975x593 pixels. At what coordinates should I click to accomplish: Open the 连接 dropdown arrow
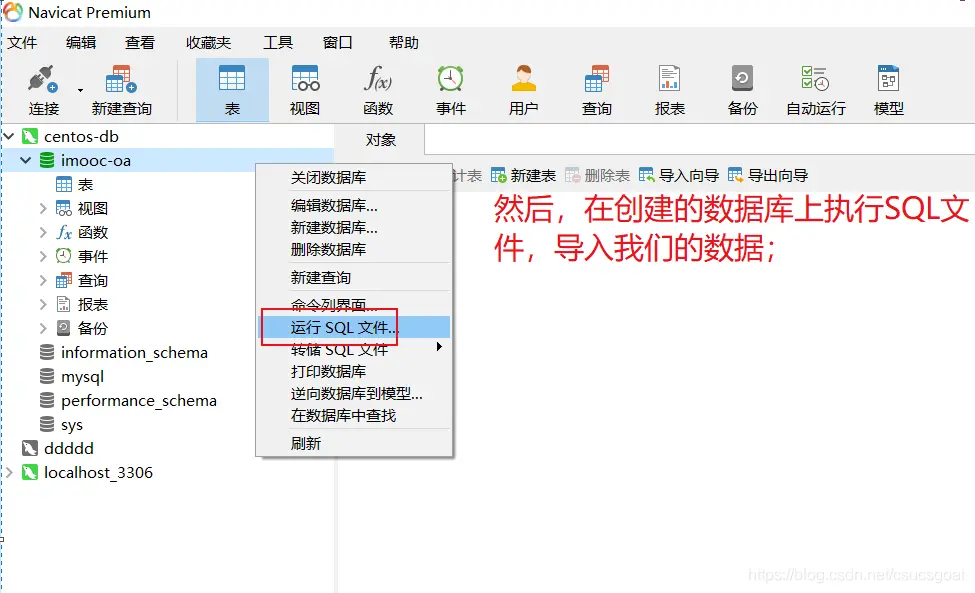pos(80,91)
